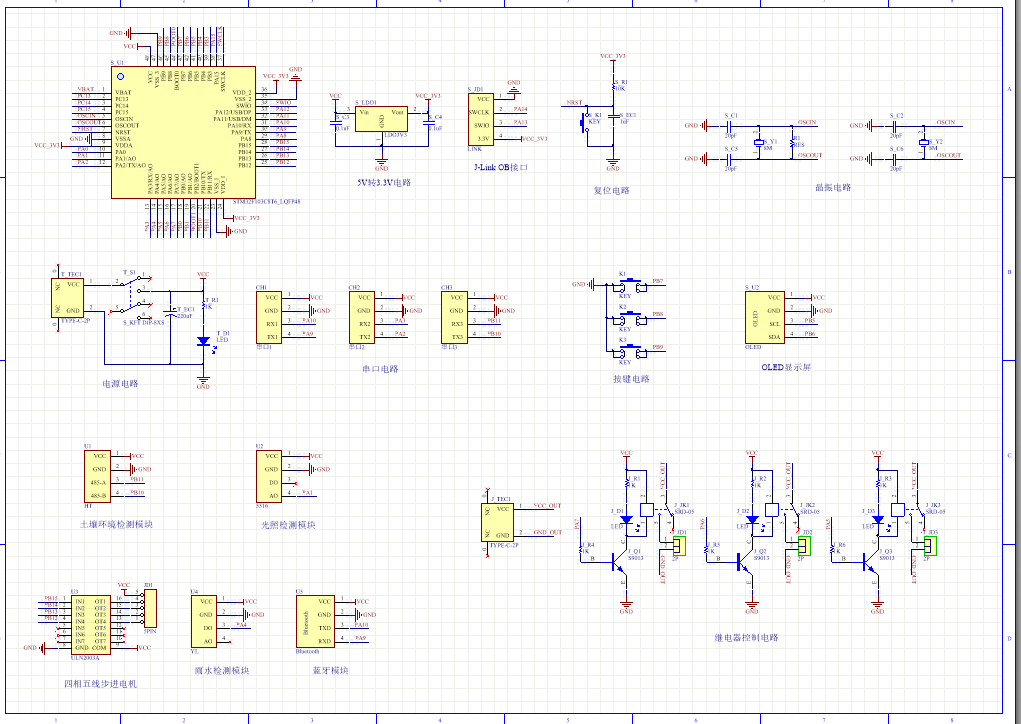This screenshot has height=724, width=1021.
Task: Click the U4 YL rain sensor header
Action: pos(205,620)
